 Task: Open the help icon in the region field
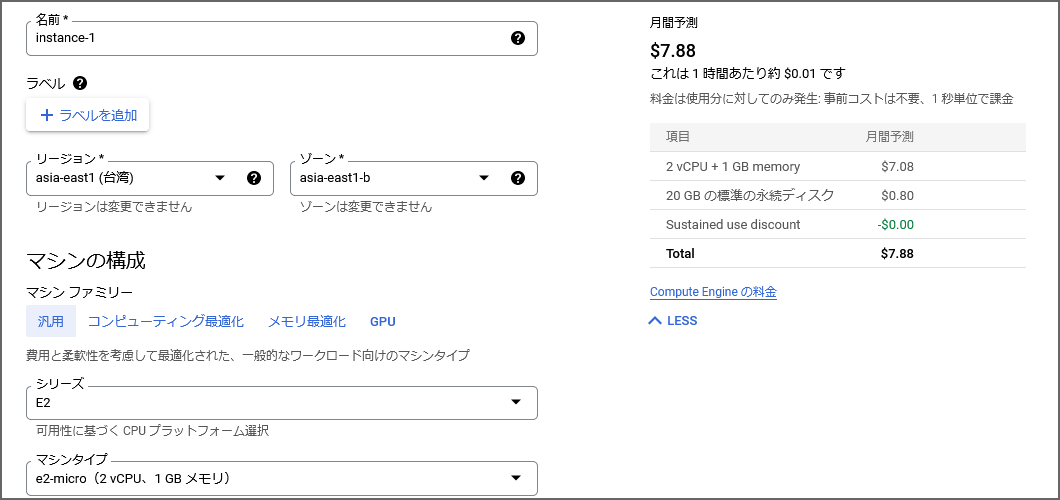253,178
